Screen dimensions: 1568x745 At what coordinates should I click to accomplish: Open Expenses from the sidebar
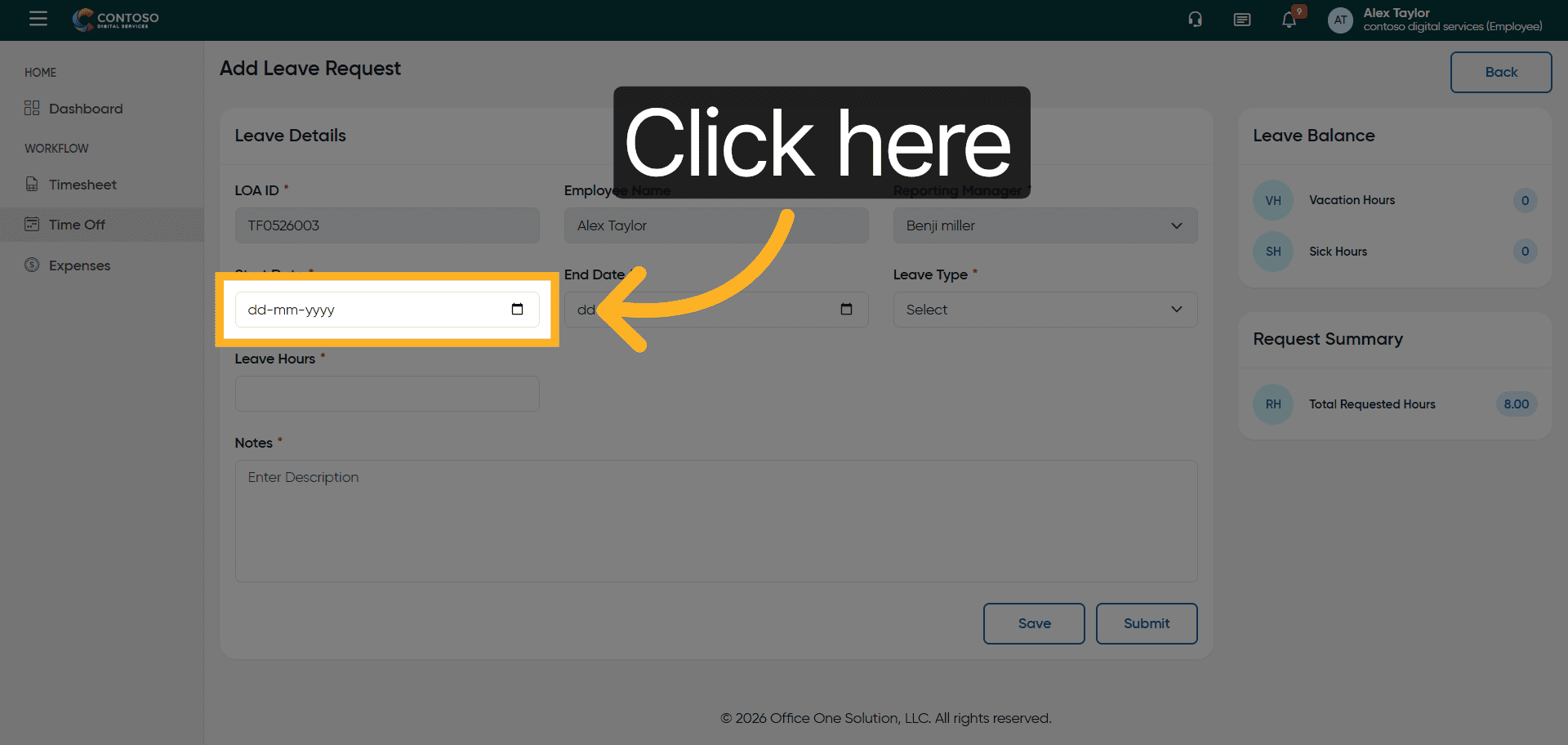click(79, 265)
